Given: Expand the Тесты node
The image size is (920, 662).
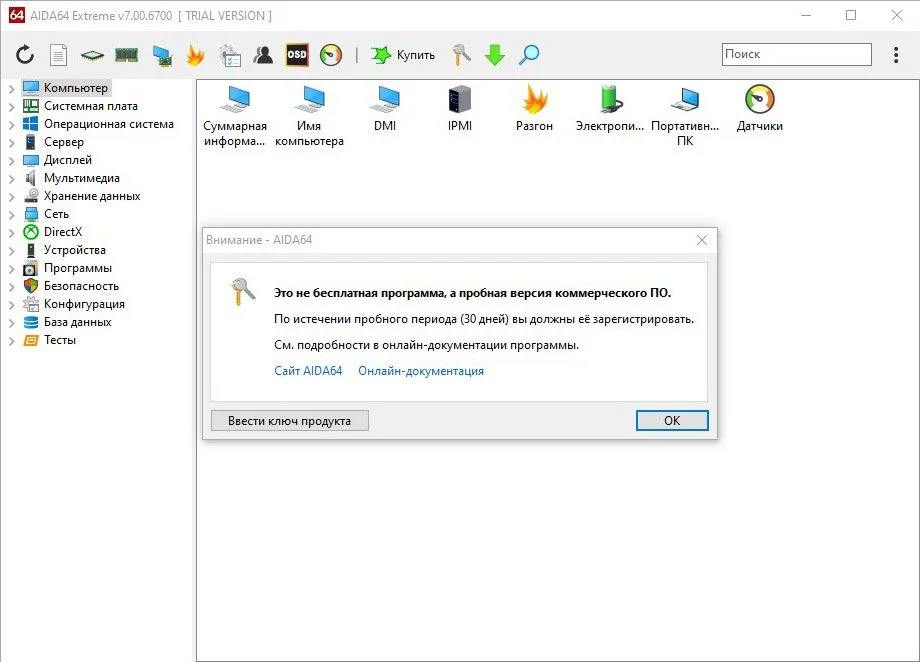Looking at the screenshot, I should coord(11,341).
